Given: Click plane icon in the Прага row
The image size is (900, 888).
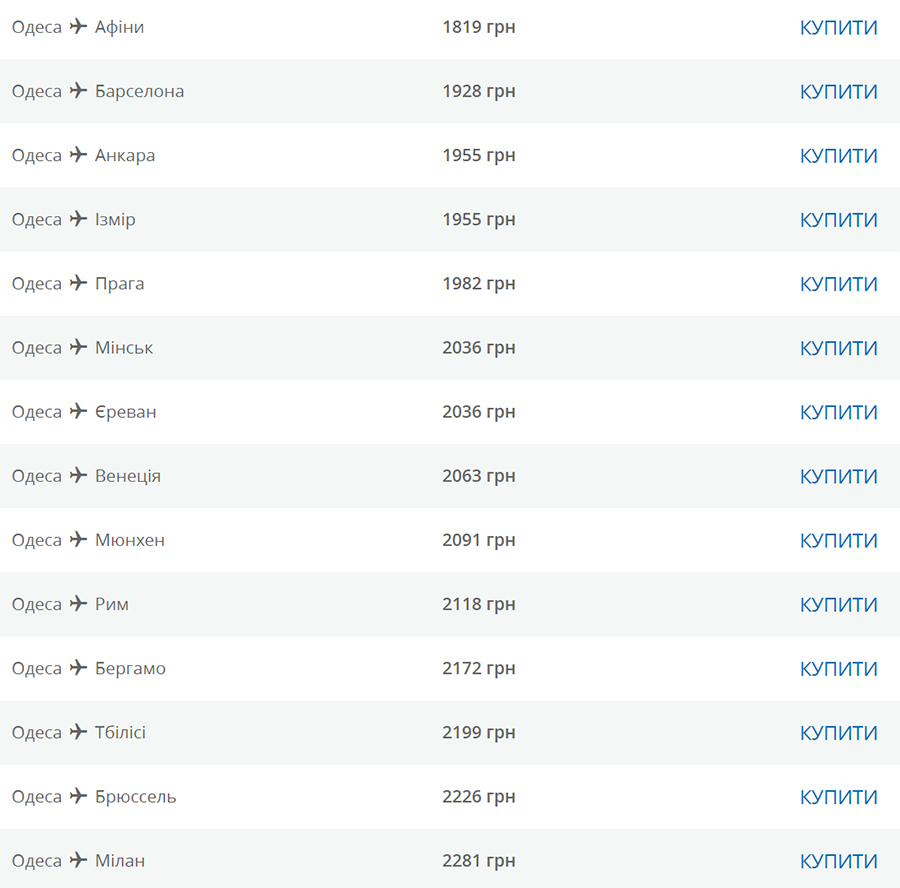Looking at the screenshot, I should pos(78,283).
